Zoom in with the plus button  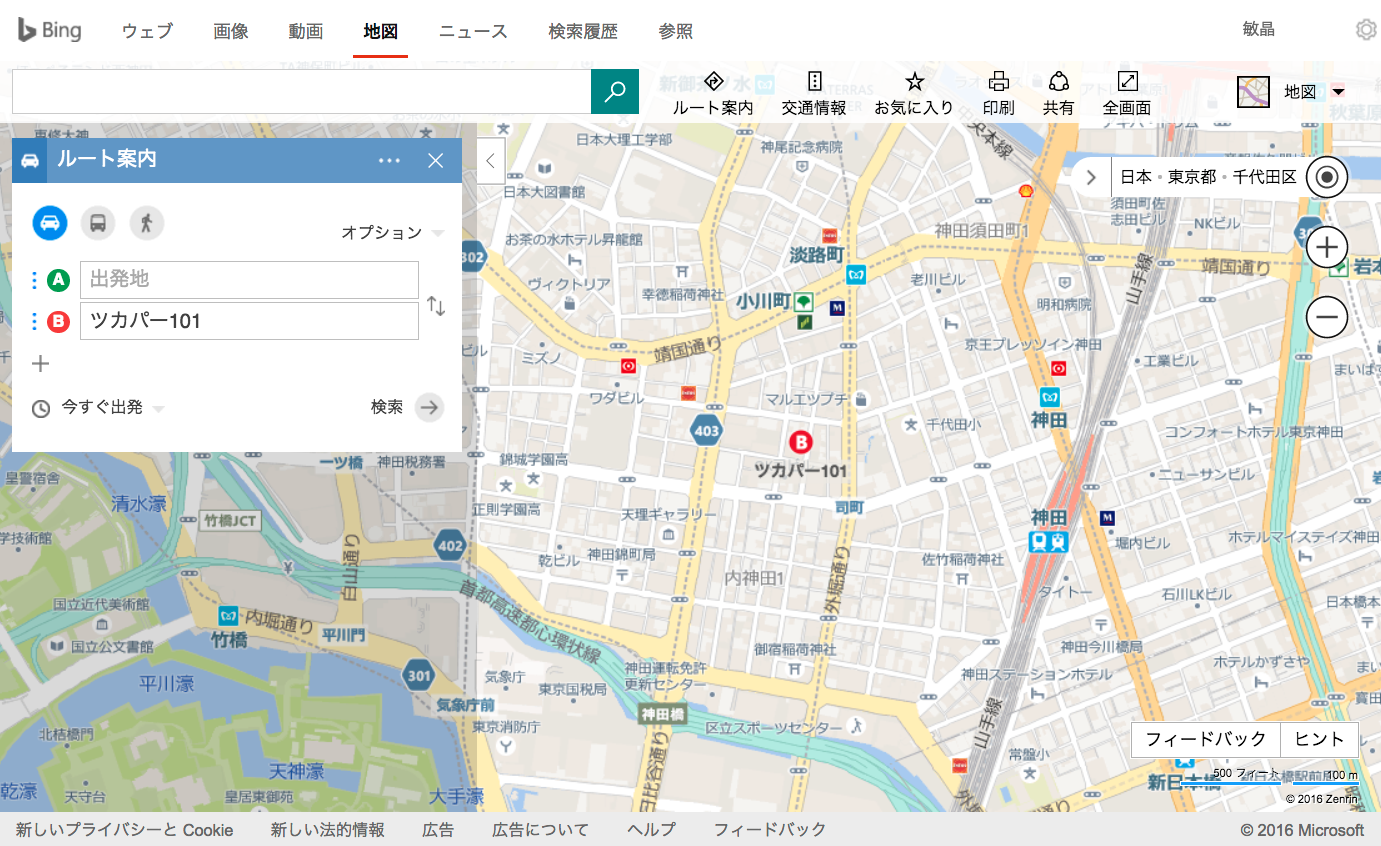pyautogui.click(x=1327, y=246)
